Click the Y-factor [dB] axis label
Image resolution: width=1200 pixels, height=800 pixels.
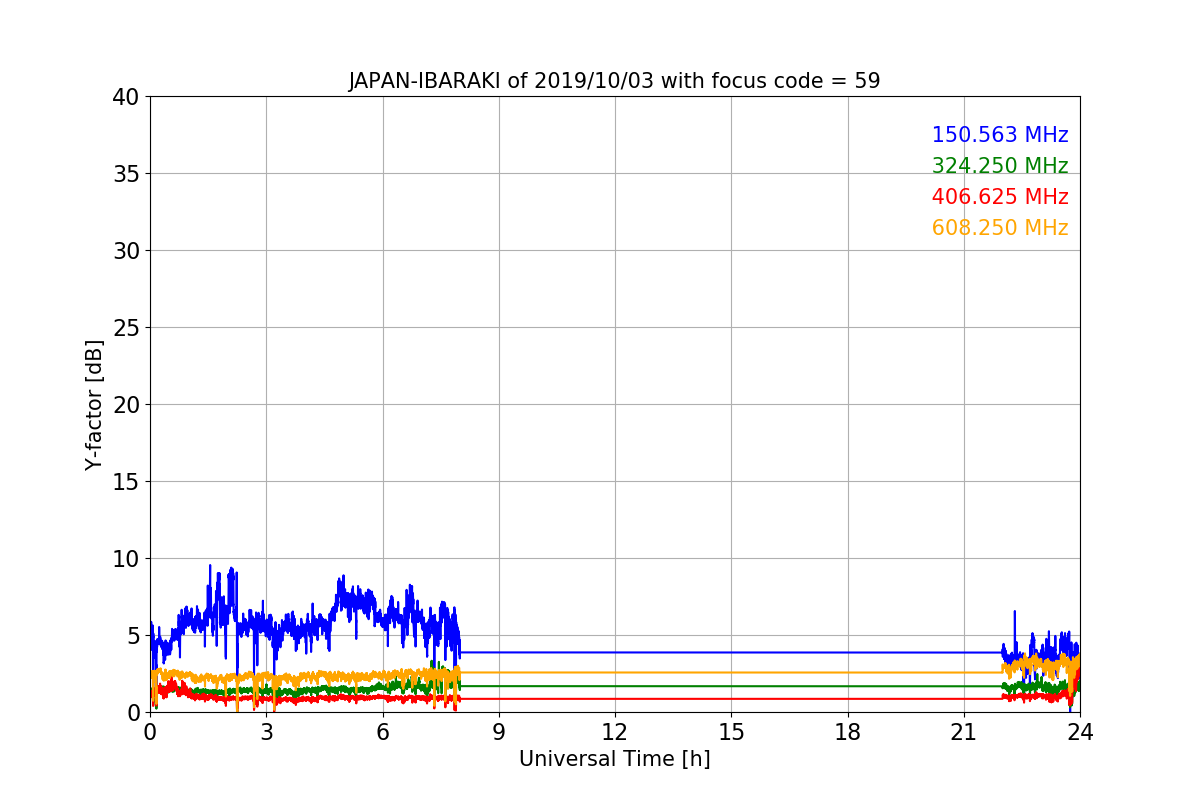(x=94, y=404)
